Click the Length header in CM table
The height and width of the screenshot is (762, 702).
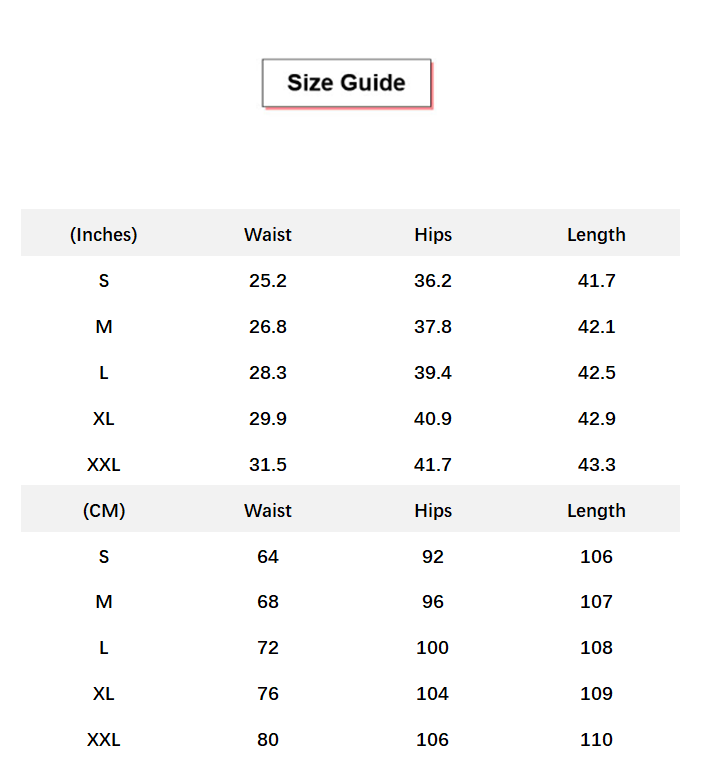pyautogui.click(x=596, y=511)
